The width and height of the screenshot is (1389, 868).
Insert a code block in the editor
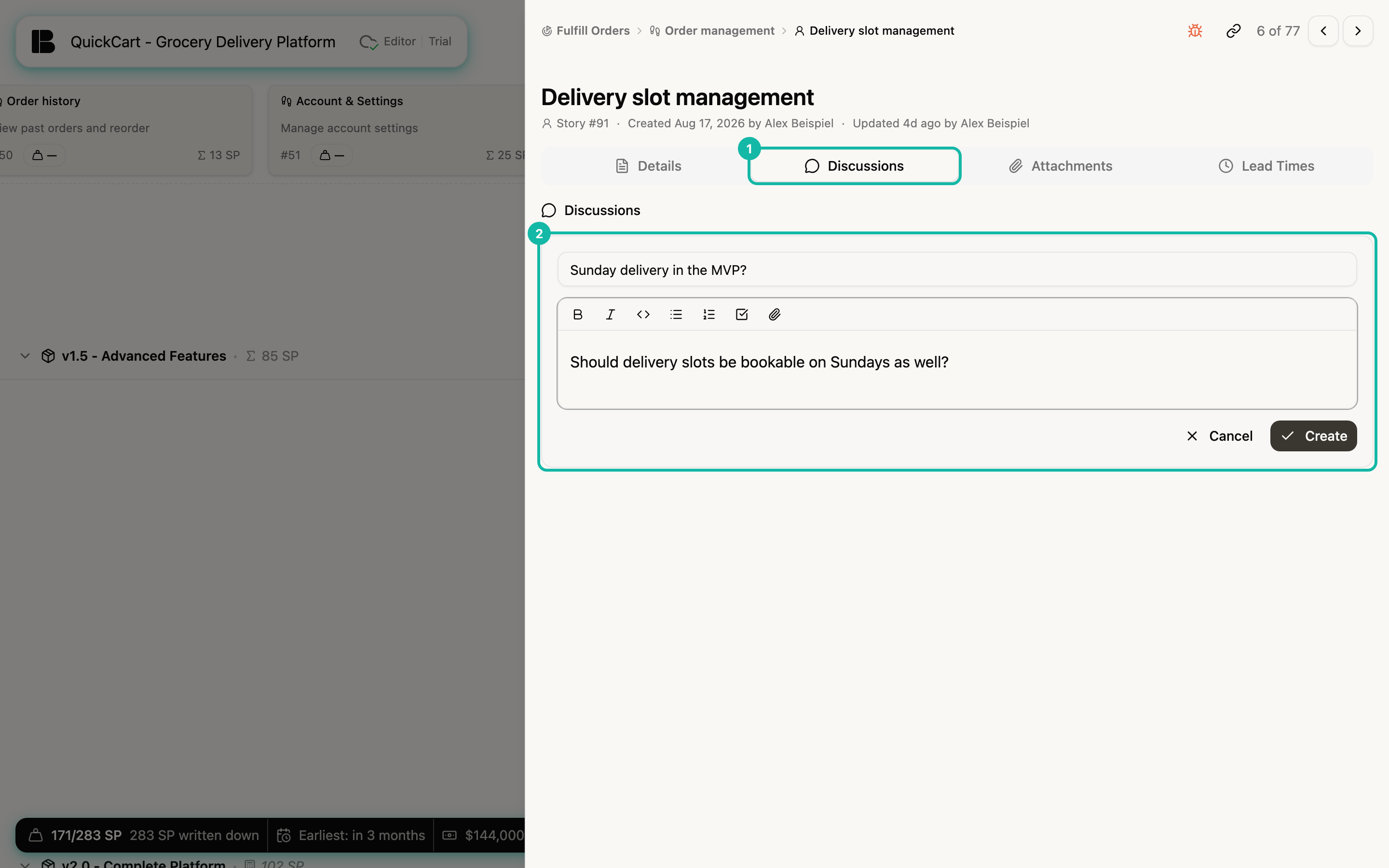coord(643,314)
